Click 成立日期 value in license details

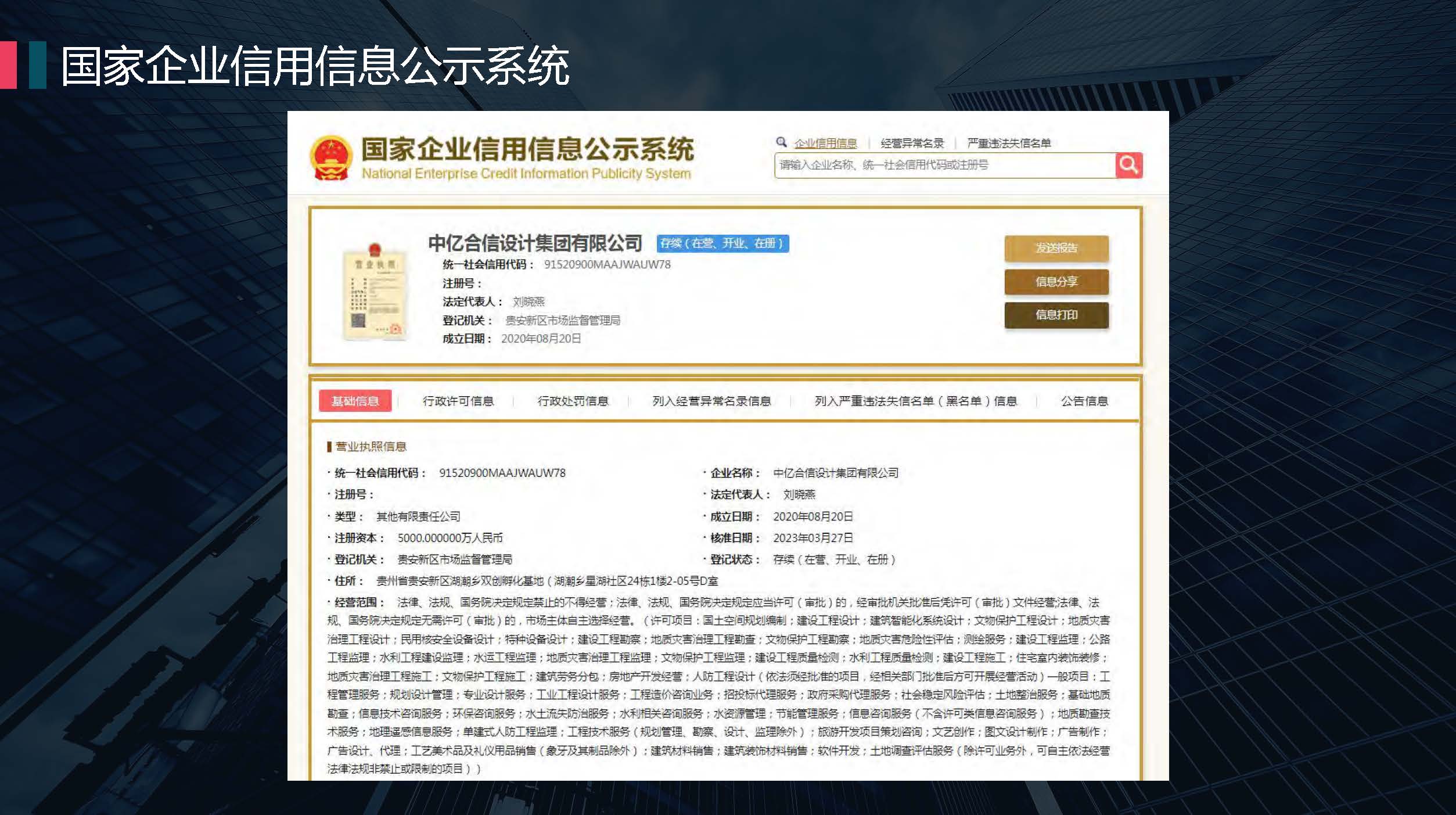pos(813,516)
